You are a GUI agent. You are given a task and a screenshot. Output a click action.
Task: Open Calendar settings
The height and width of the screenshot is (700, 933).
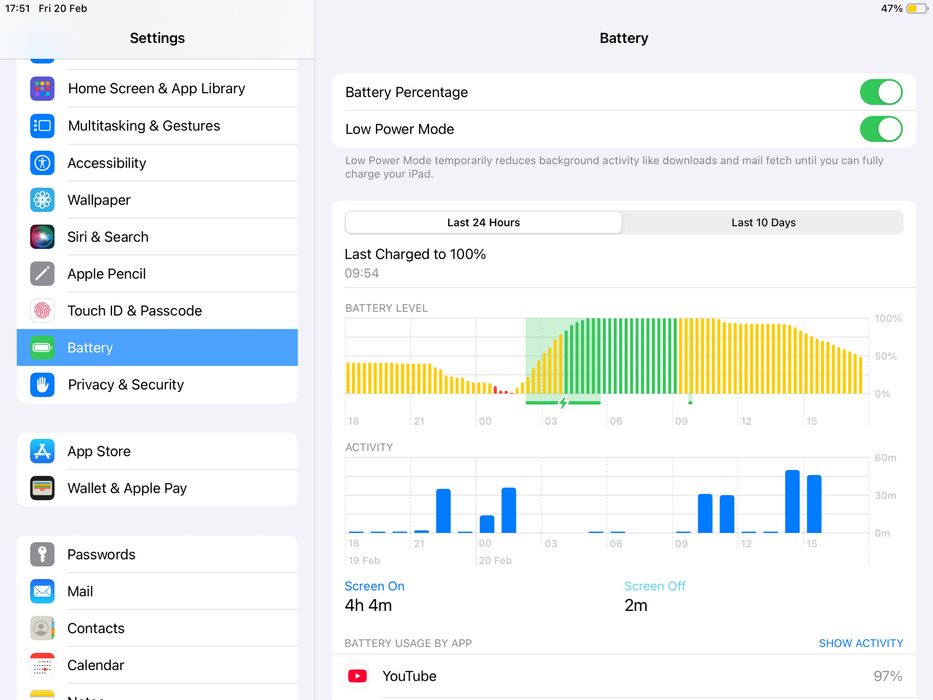pos(157,665)
